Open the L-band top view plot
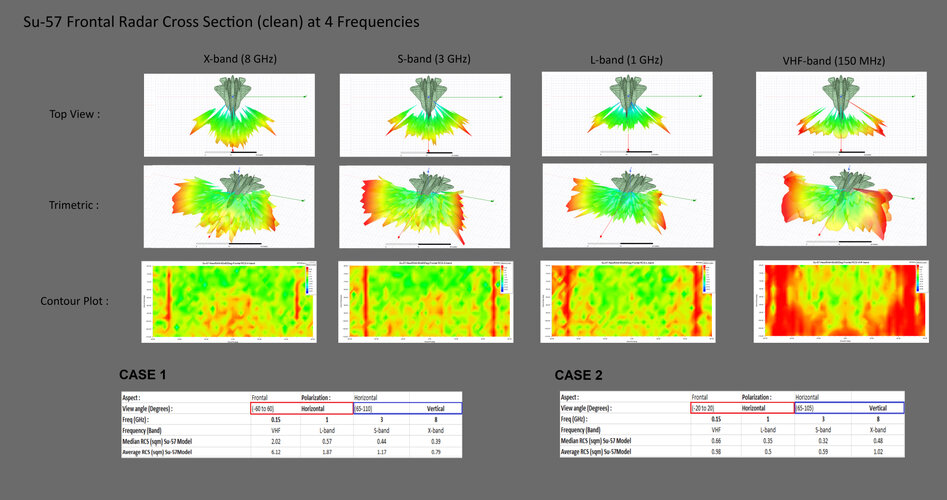This screenshot has height=500, width=947. point(627,114)
